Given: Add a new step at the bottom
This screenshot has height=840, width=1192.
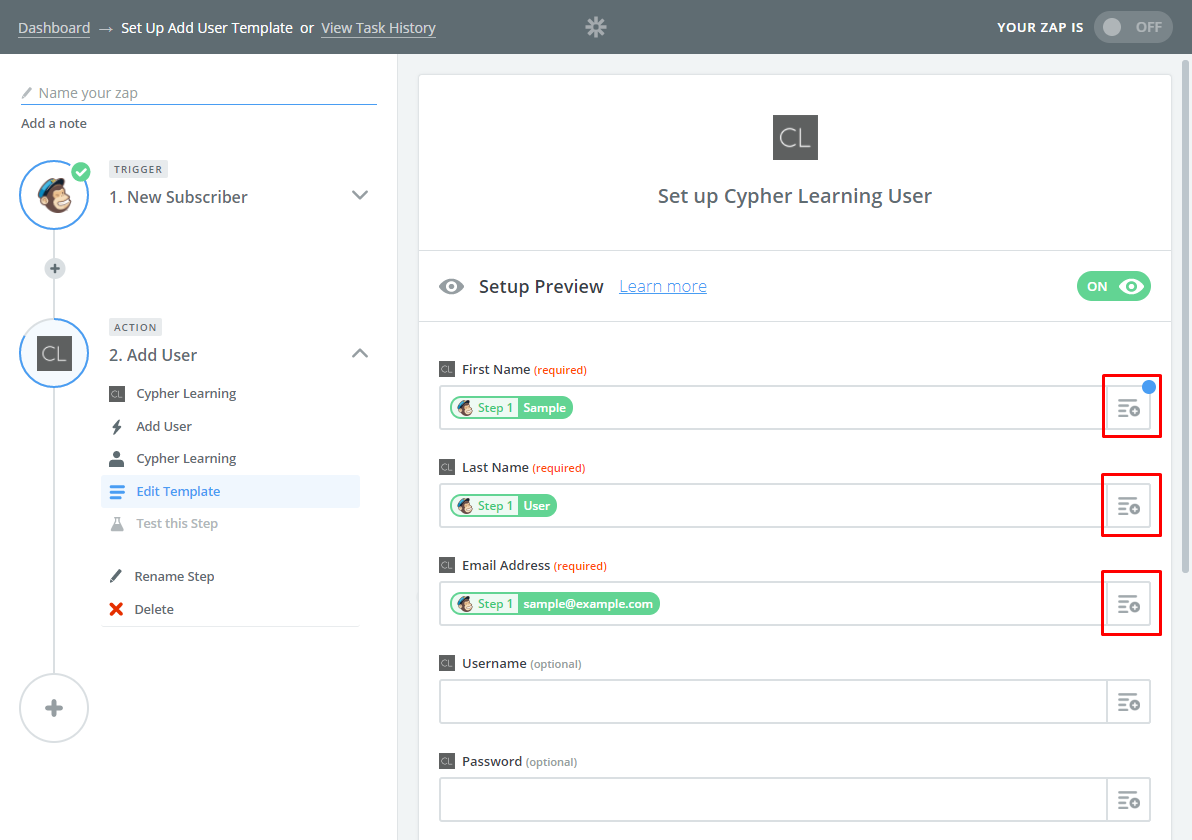Looking at the screenshot, I should click(54, 708).
